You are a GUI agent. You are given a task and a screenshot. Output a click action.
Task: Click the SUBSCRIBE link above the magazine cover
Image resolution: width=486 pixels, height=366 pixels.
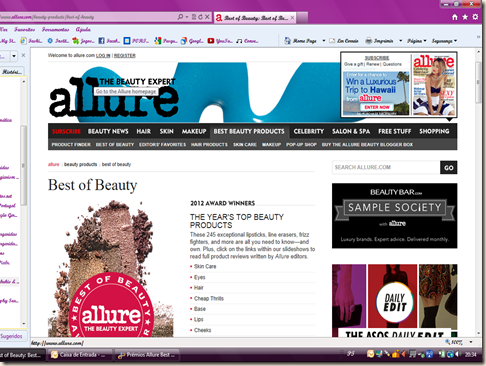[x=377, y=58]
